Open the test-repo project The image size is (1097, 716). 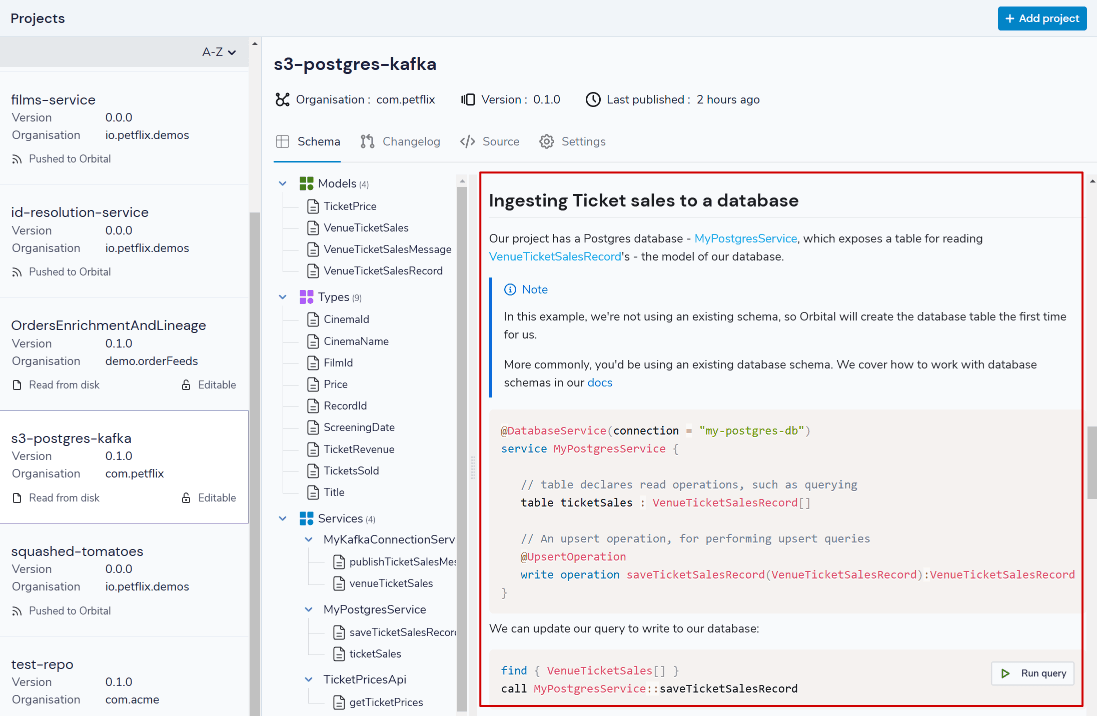(124, 677)
